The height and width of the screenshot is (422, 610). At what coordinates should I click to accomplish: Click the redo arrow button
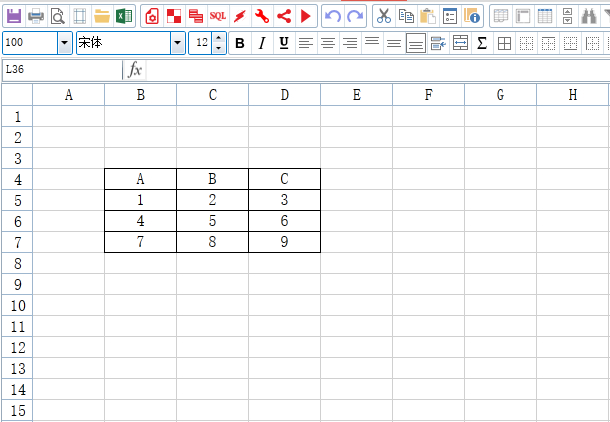click(x=355, y=16)
